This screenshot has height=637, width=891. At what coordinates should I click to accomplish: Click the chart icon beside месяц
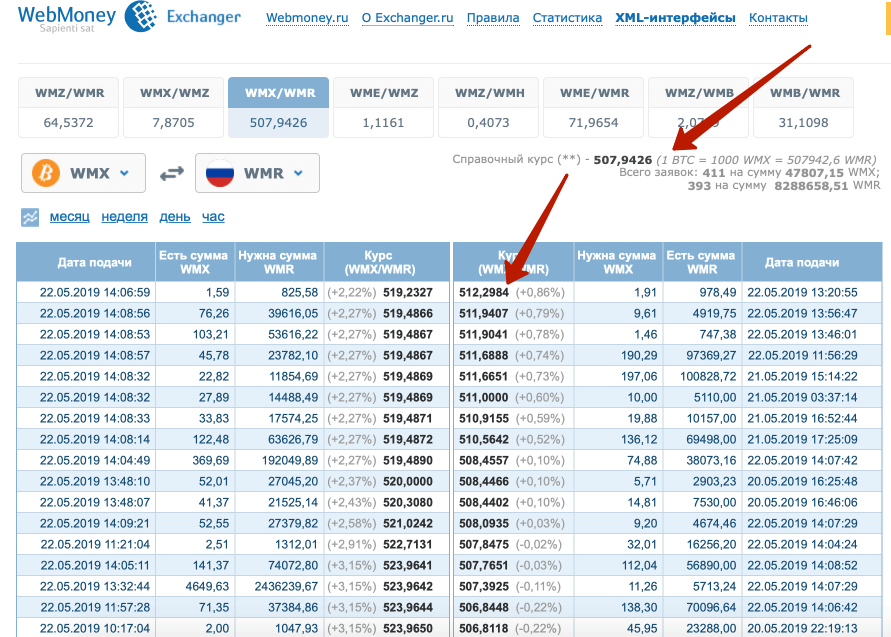click(30, 217)
